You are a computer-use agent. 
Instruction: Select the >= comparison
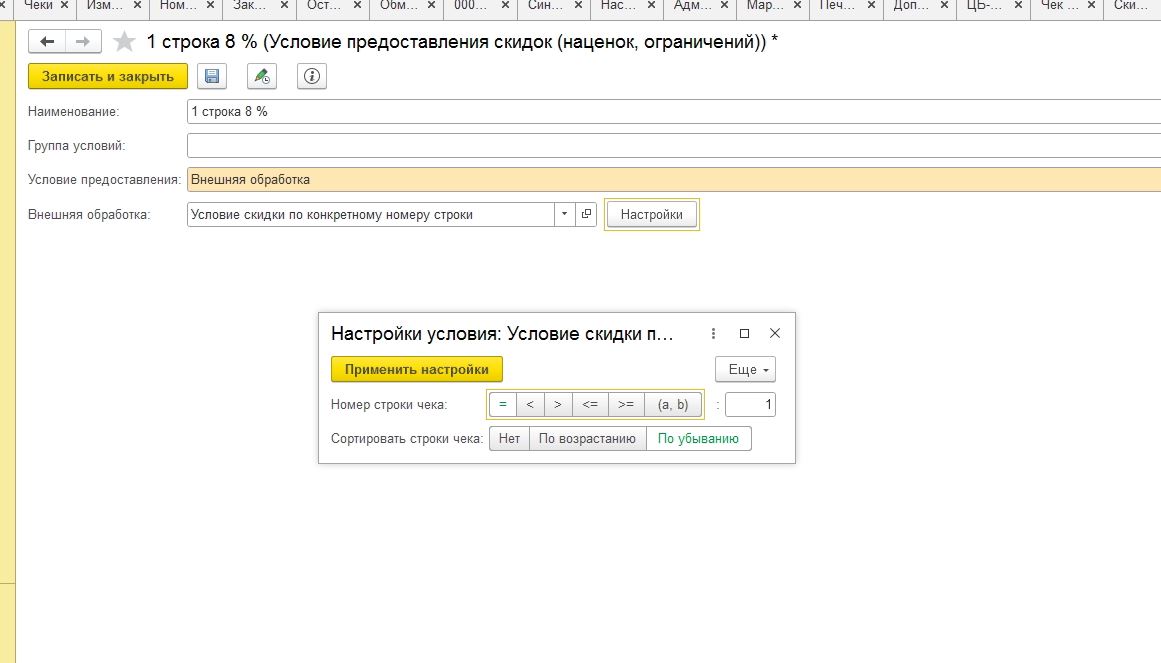click(x=626, y=404)
